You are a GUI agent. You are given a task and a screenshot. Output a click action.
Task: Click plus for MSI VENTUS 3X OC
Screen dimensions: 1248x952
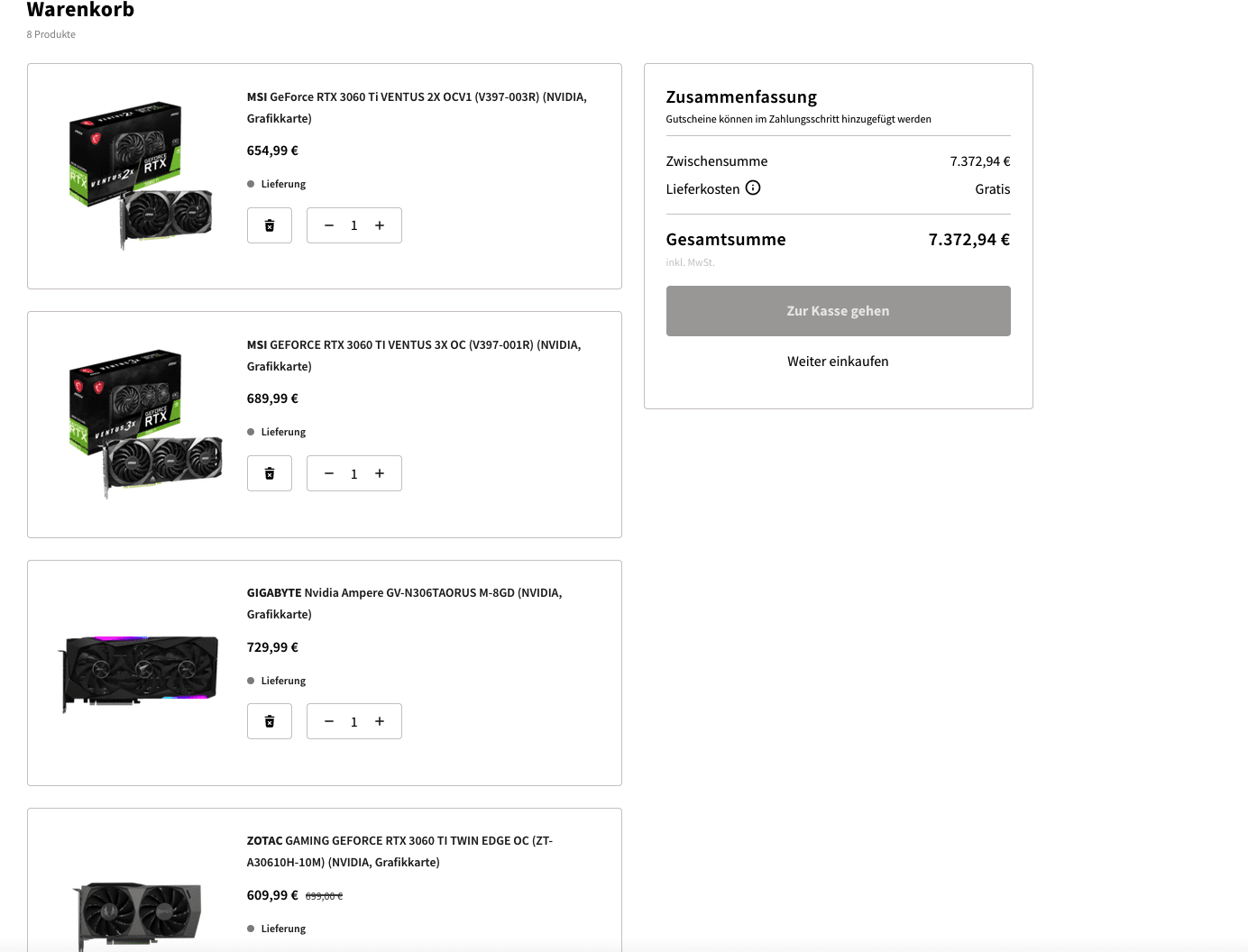tap(380, 473)
